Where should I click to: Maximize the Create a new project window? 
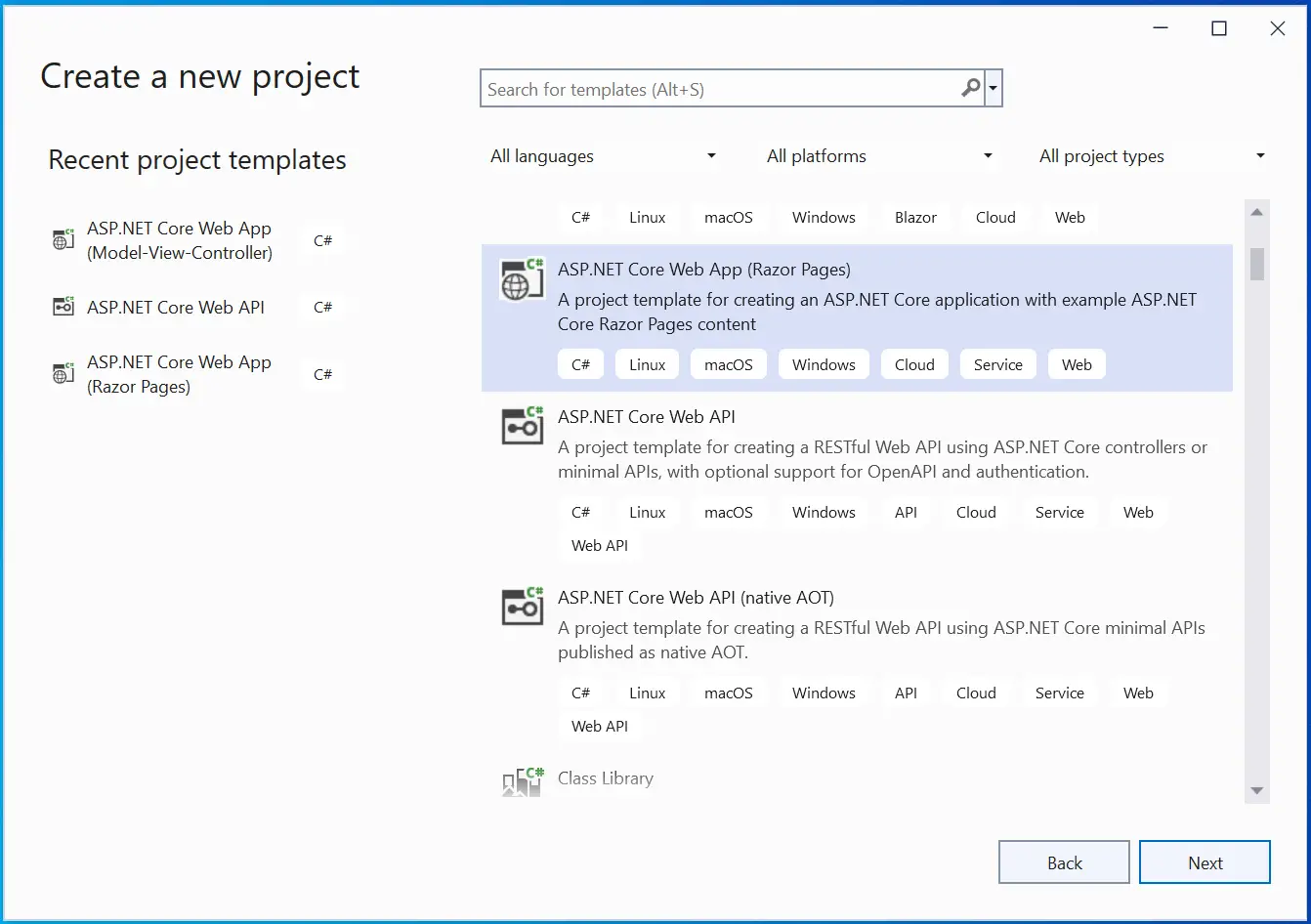pos(1219,29)
